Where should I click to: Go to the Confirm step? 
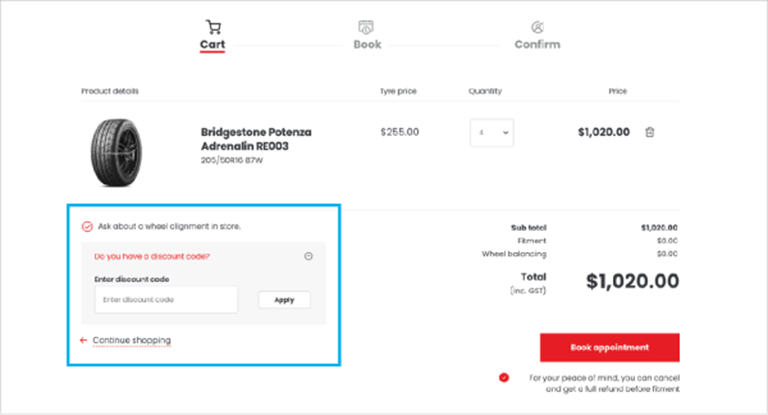(537, 44)
